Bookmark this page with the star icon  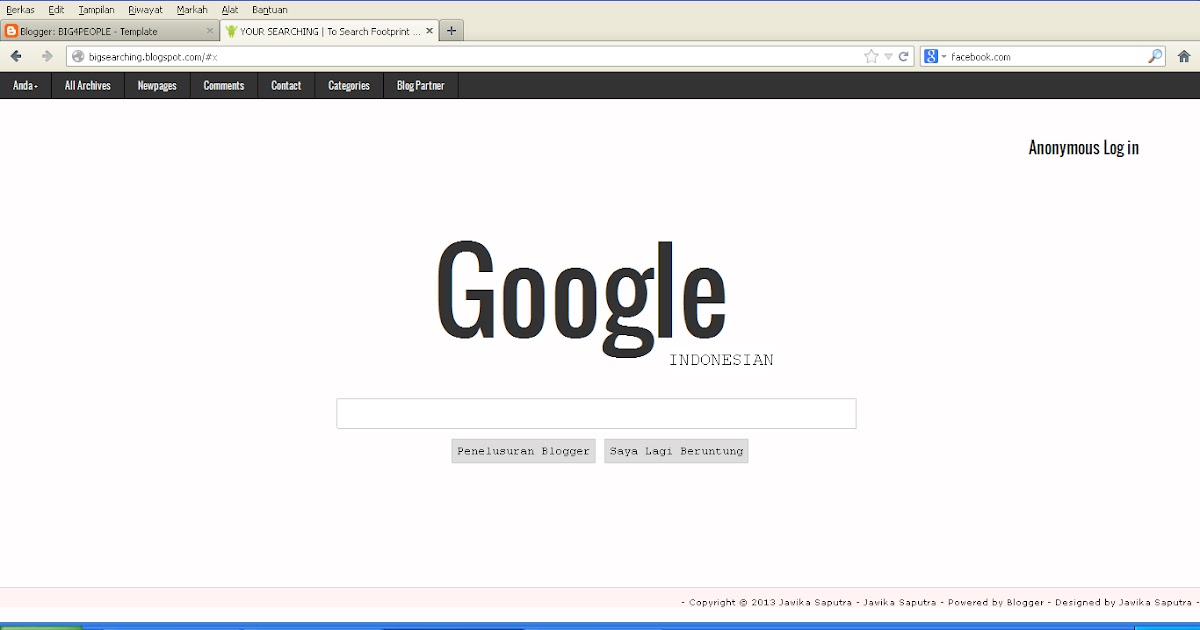click(x=871, y=57)
